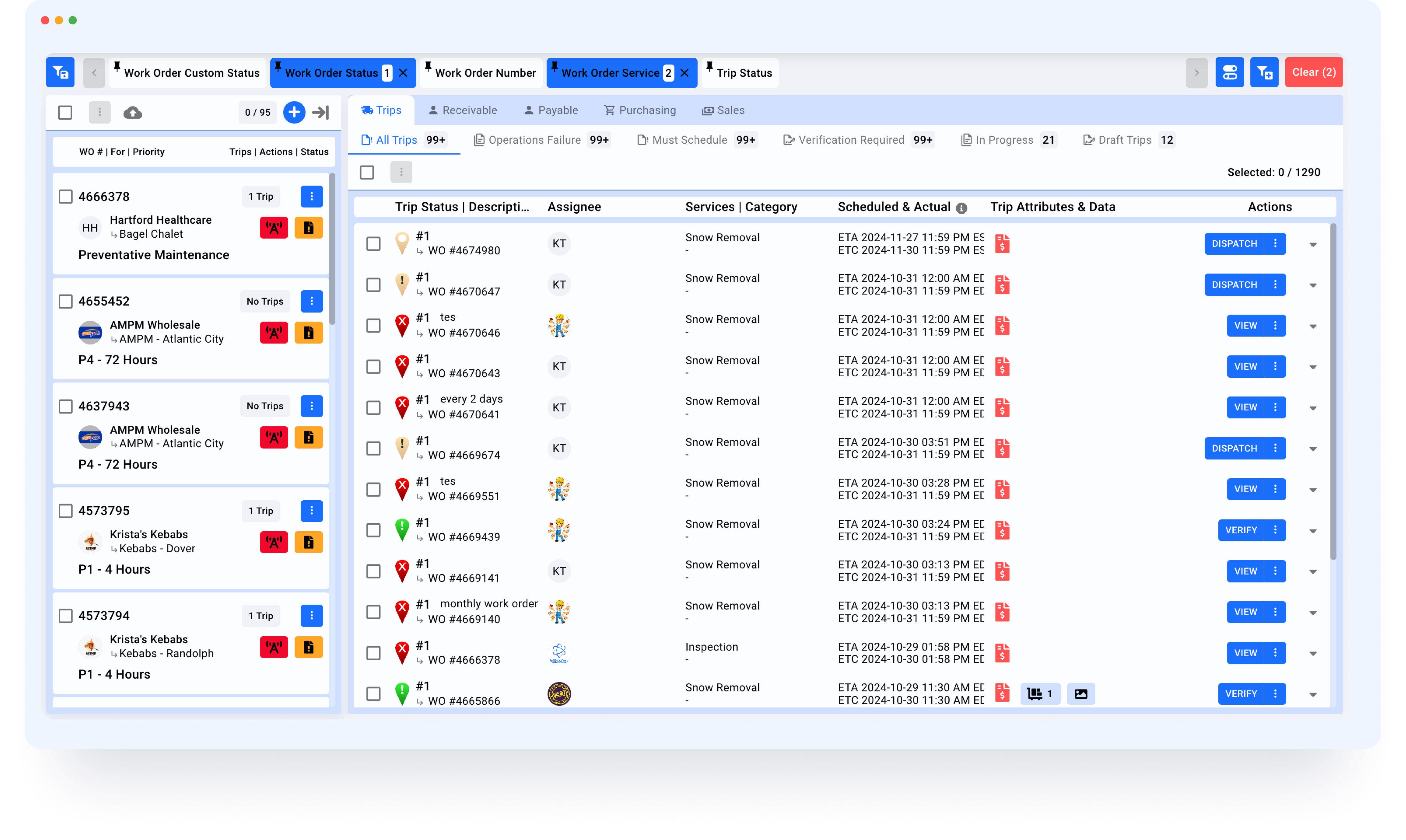This screenshot has width=1406, height=840.
Task: Click the red invoice icon for WO #4669439
Action: (x=1002, y=530)
